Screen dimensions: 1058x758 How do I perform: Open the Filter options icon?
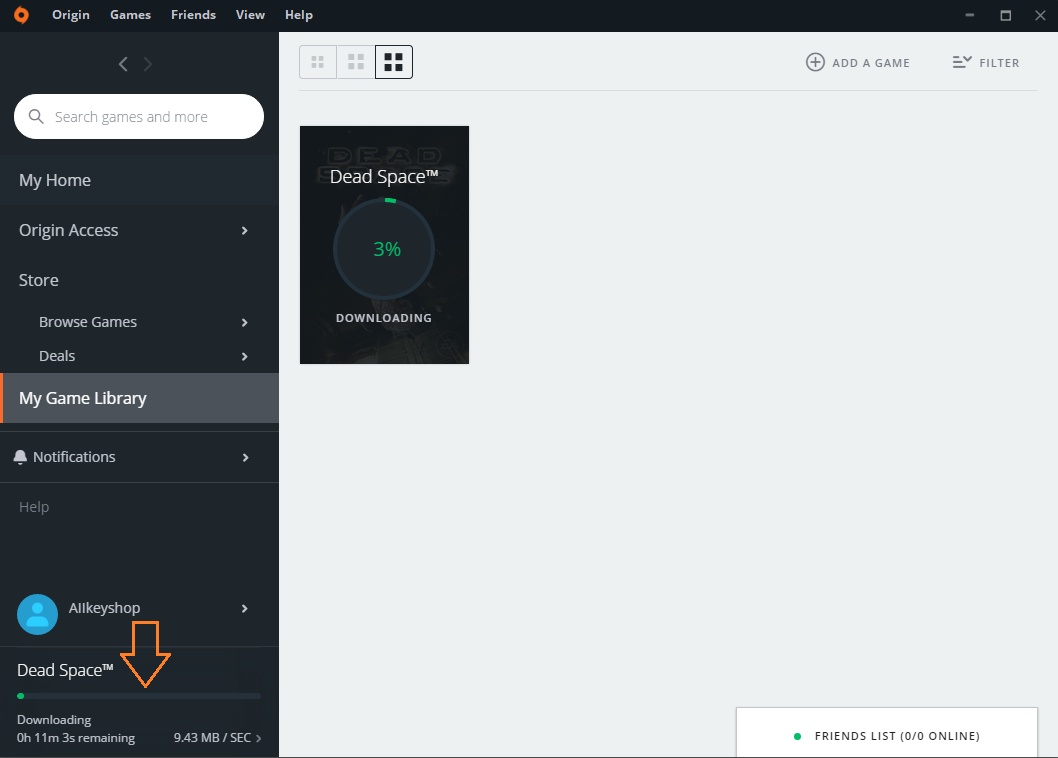click(x=962, y=62)
